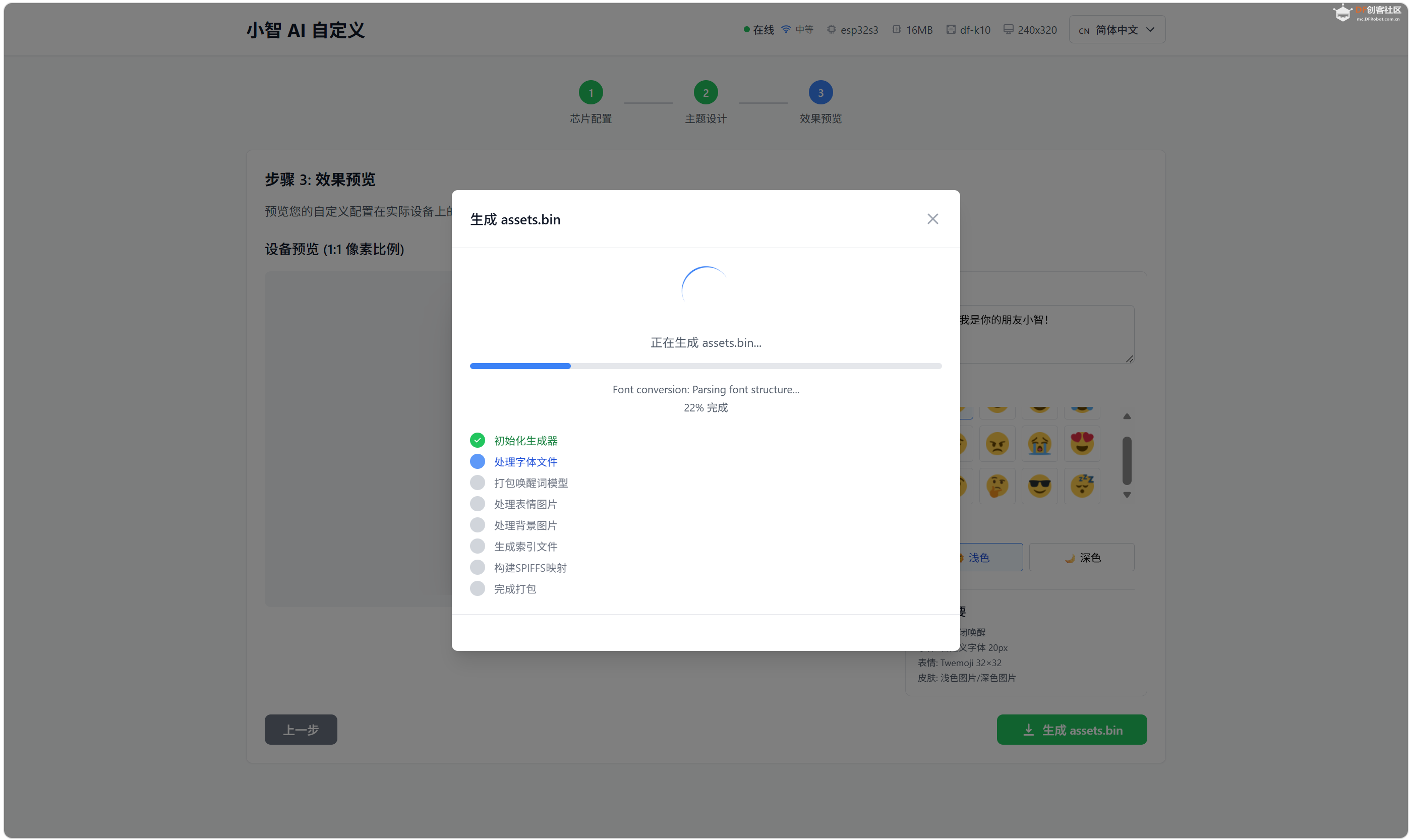Click the esp32s3 chip icon
The width and height of the screenshot is (1410, 840).
pyautogui.click(x=831, y=29)
